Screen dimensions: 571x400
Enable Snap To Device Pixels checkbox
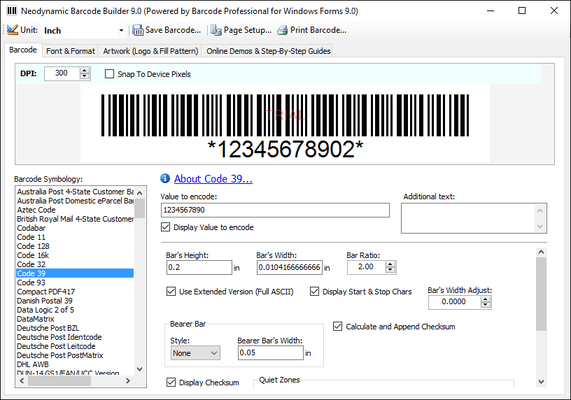tap(109, 74)
